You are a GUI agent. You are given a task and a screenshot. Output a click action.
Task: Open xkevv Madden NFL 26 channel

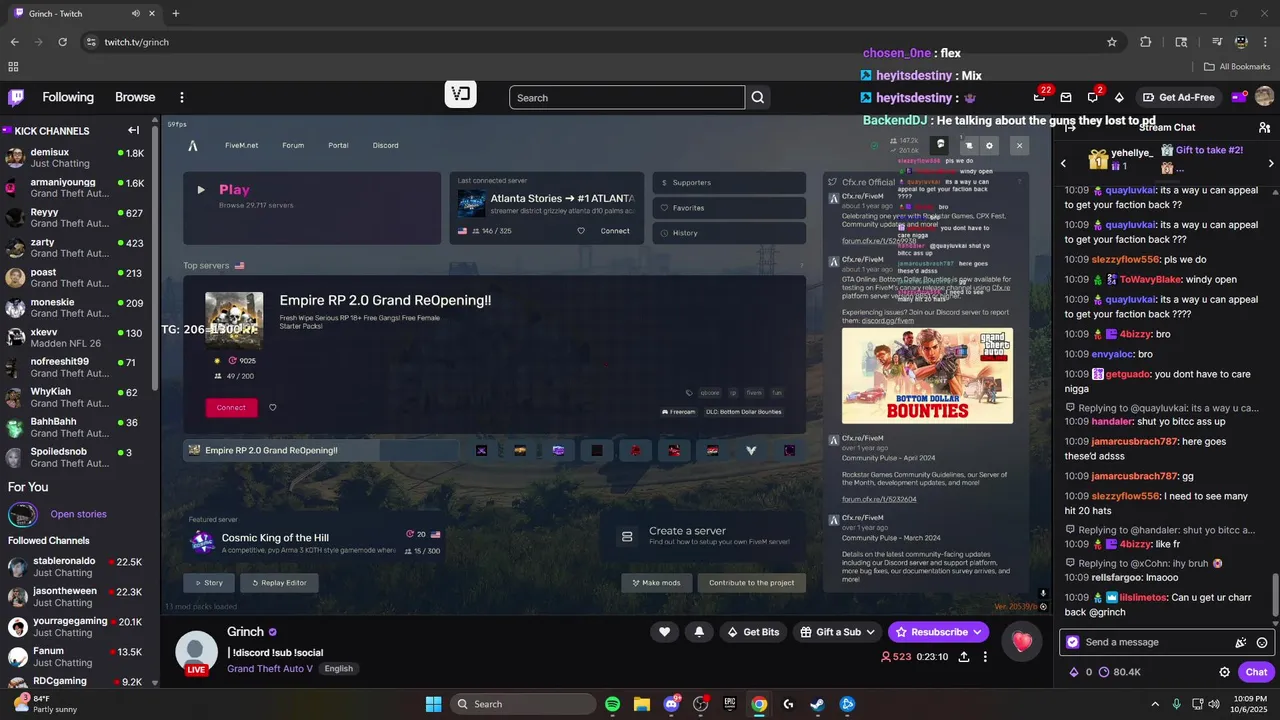tap(76, 338)
